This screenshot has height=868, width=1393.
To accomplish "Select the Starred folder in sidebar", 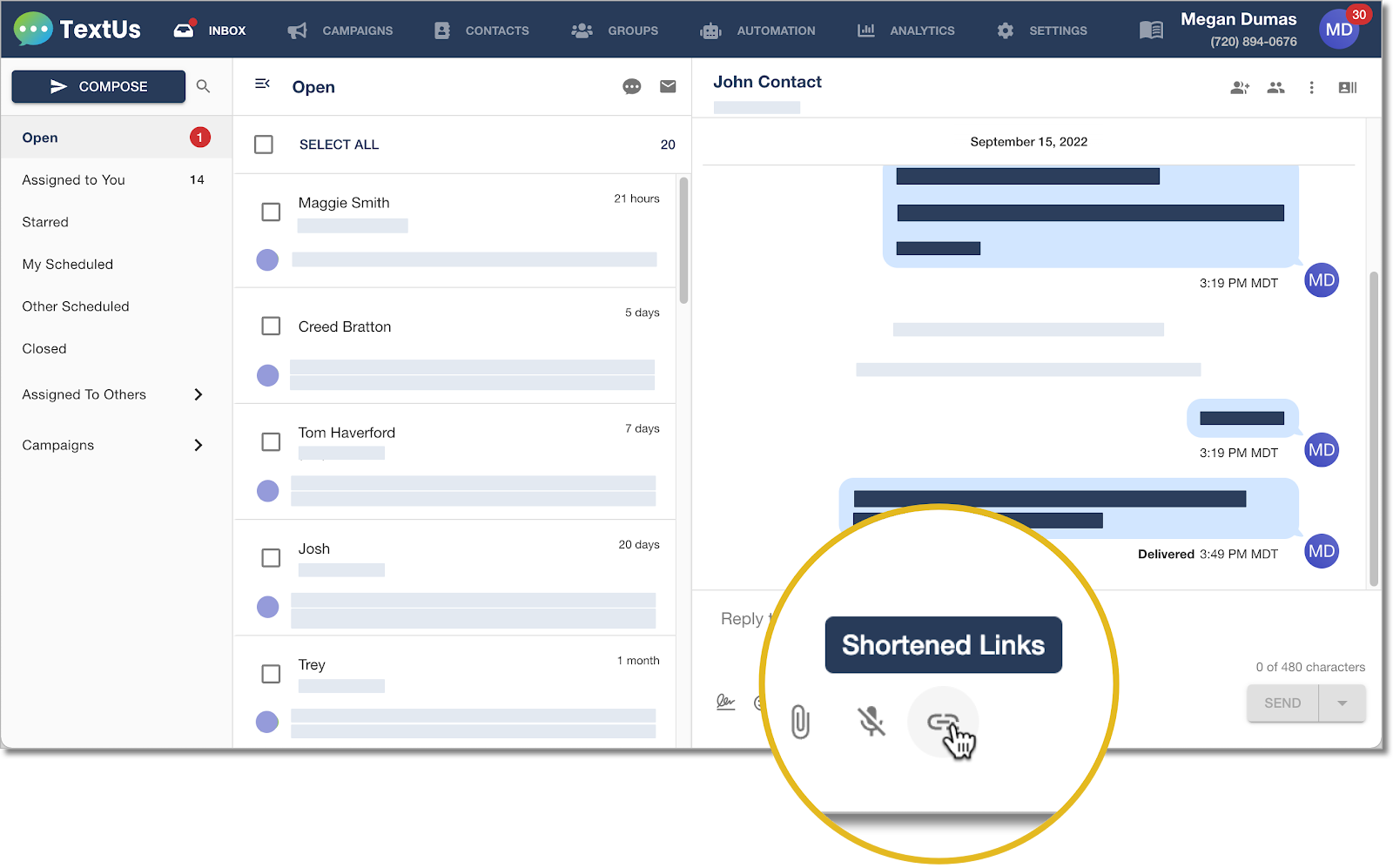I will point(44,222).
